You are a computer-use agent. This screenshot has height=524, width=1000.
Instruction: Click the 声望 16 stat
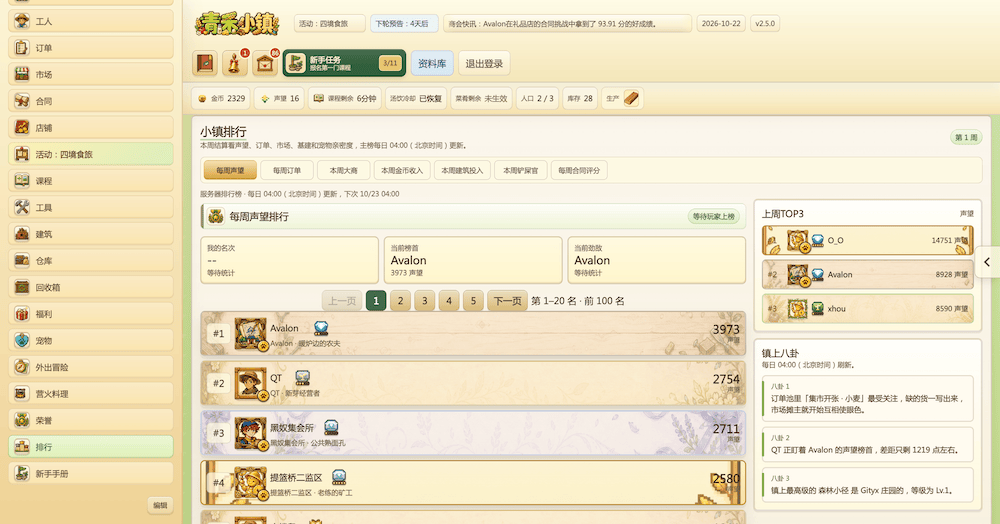point(280,98)
